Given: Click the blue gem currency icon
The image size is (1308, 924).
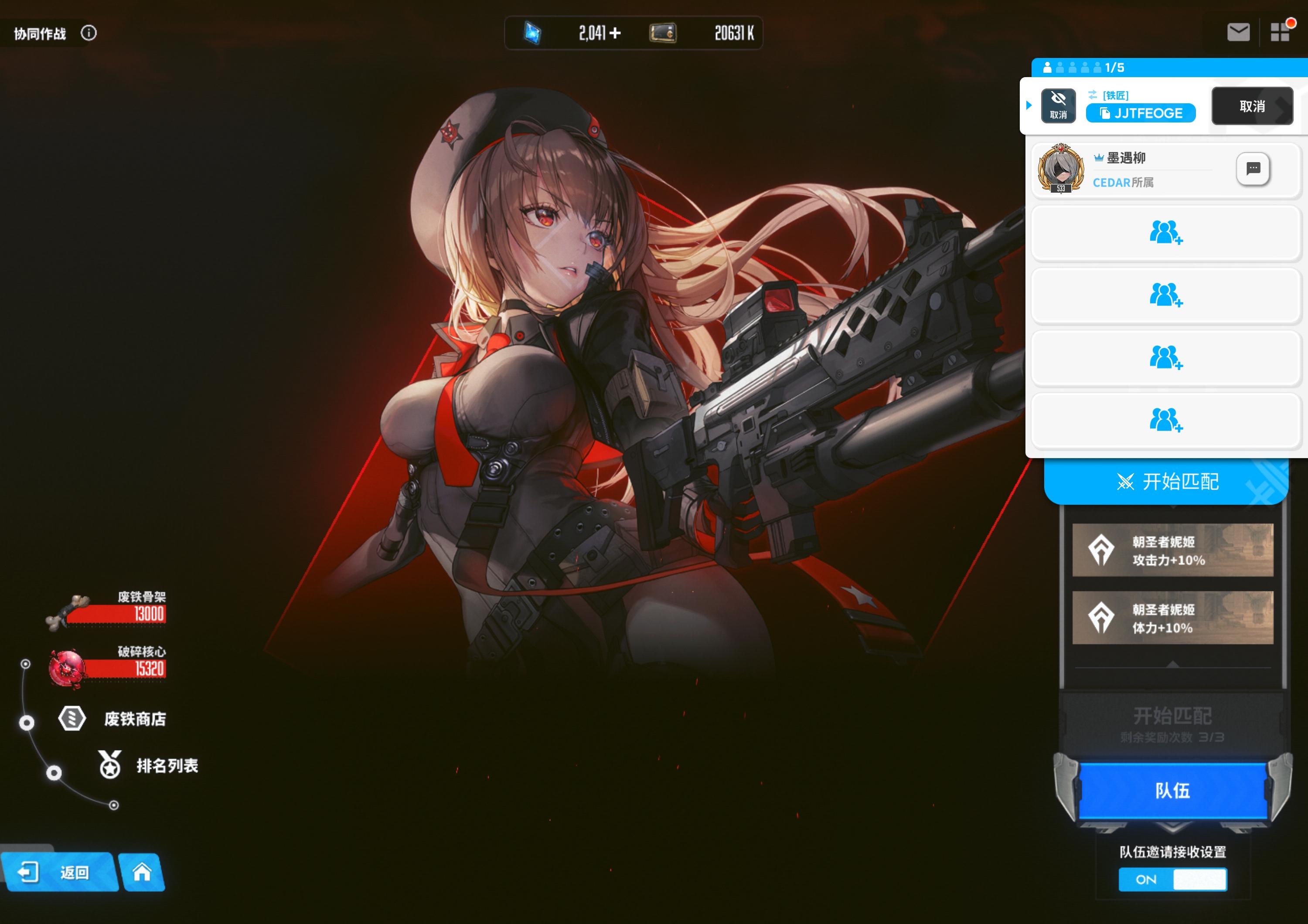Looking at the screenshot, I should coord(532,33).
